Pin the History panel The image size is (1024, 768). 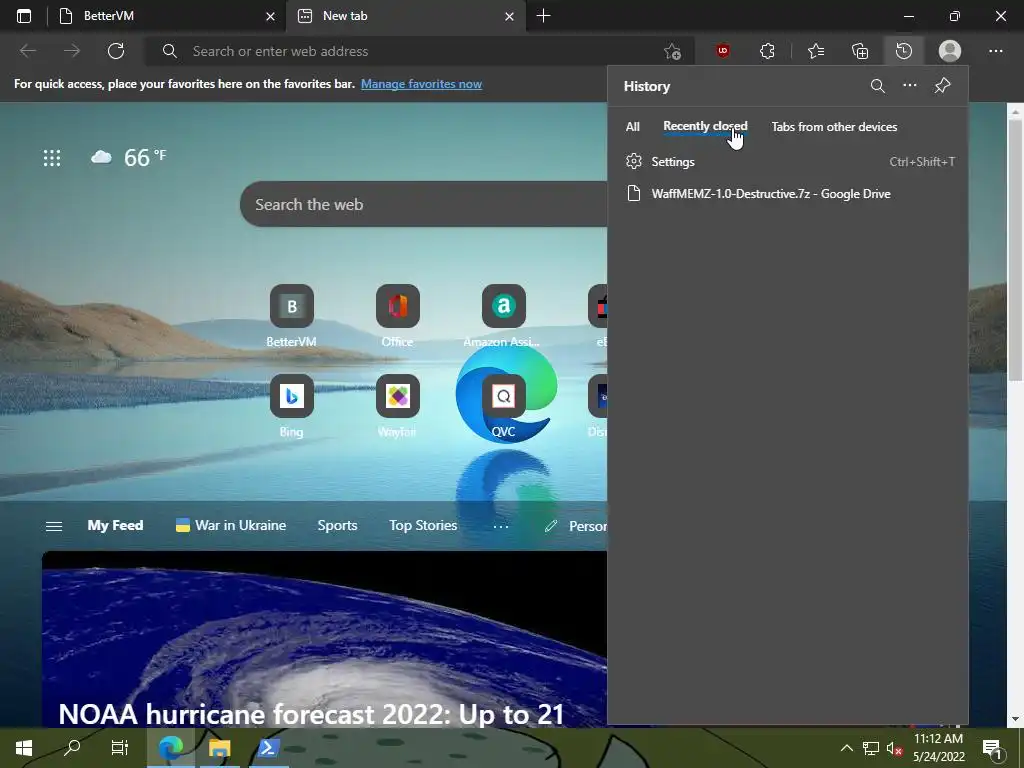(x=942, y=86)
